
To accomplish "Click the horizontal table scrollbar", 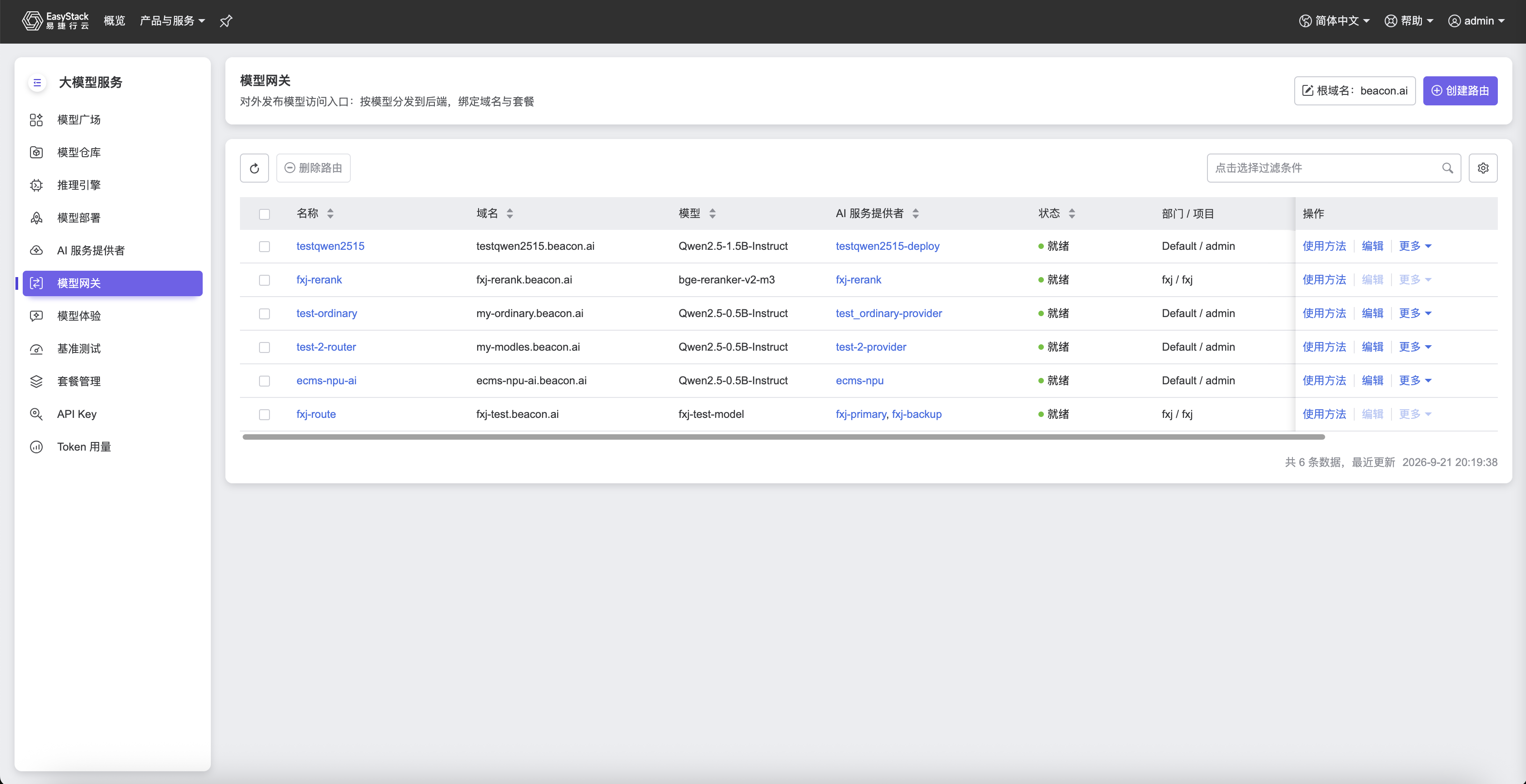I will [783, 437].
